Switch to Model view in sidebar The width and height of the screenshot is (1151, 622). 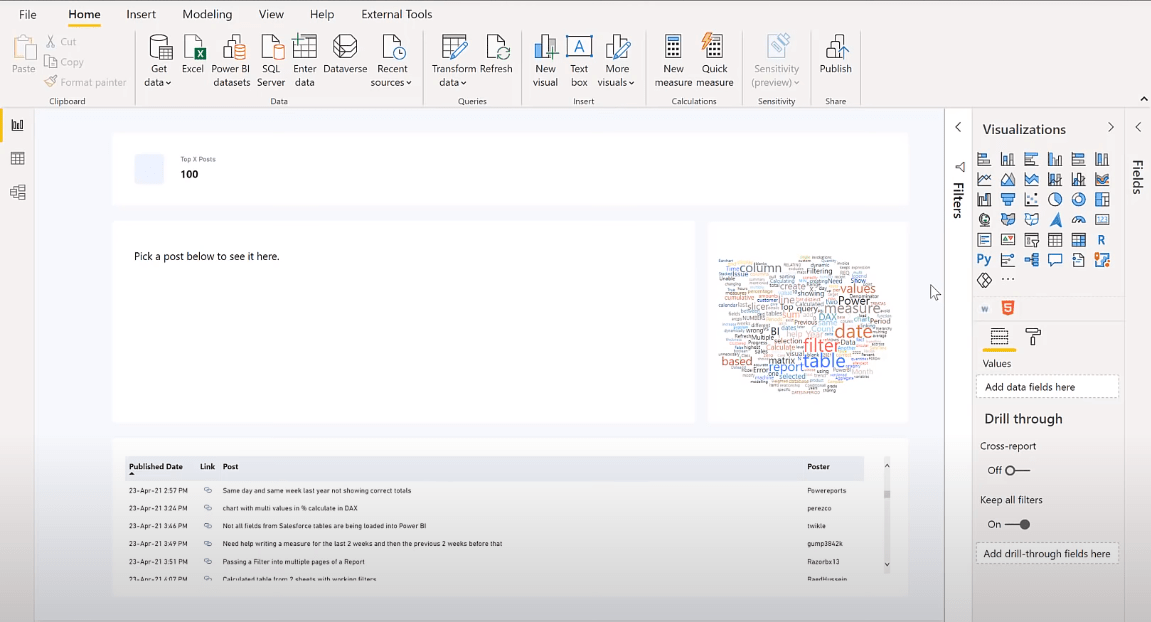coord(18,192)
